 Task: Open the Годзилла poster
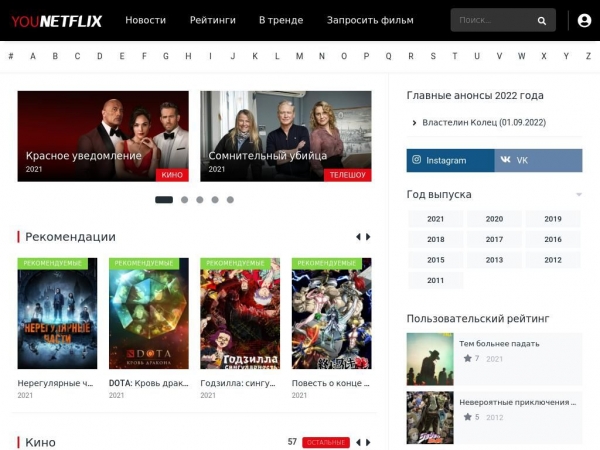pos(240,313)
